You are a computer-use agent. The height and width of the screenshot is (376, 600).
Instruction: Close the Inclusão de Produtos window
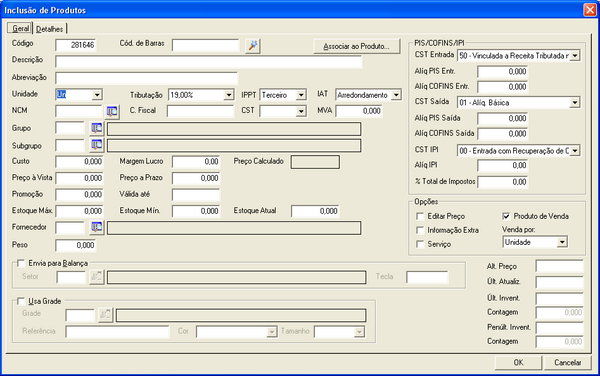click(x=590, y=10)
